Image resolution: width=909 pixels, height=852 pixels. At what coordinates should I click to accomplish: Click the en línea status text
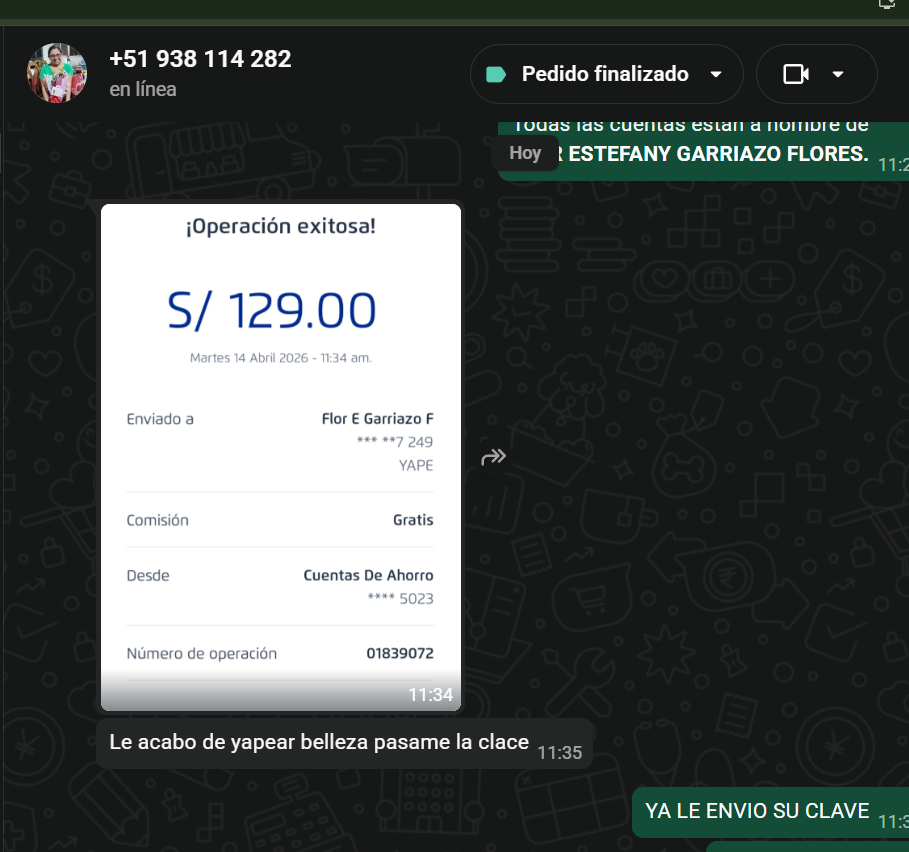coord(143,89)
